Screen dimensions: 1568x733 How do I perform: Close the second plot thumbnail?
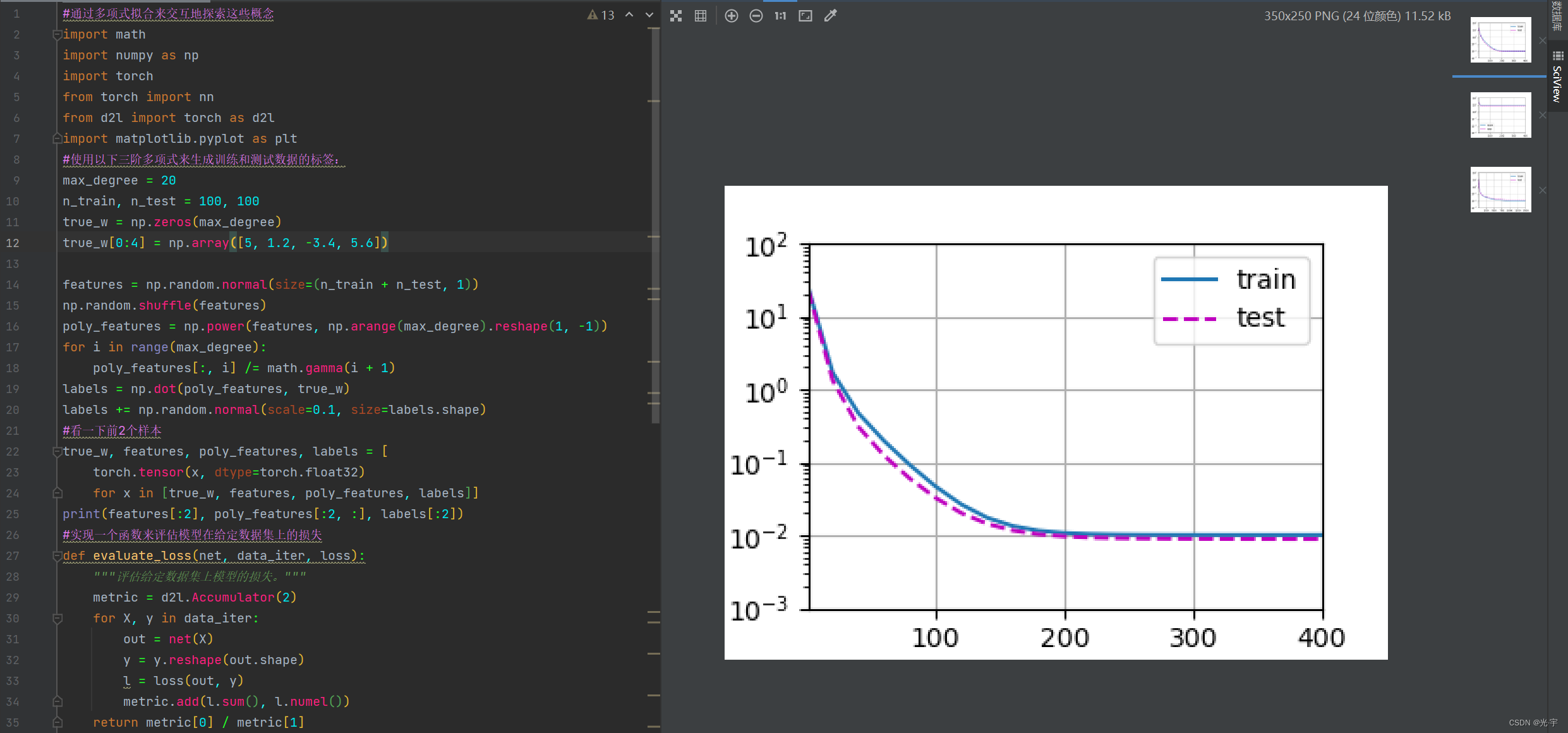coord(1542,115)
